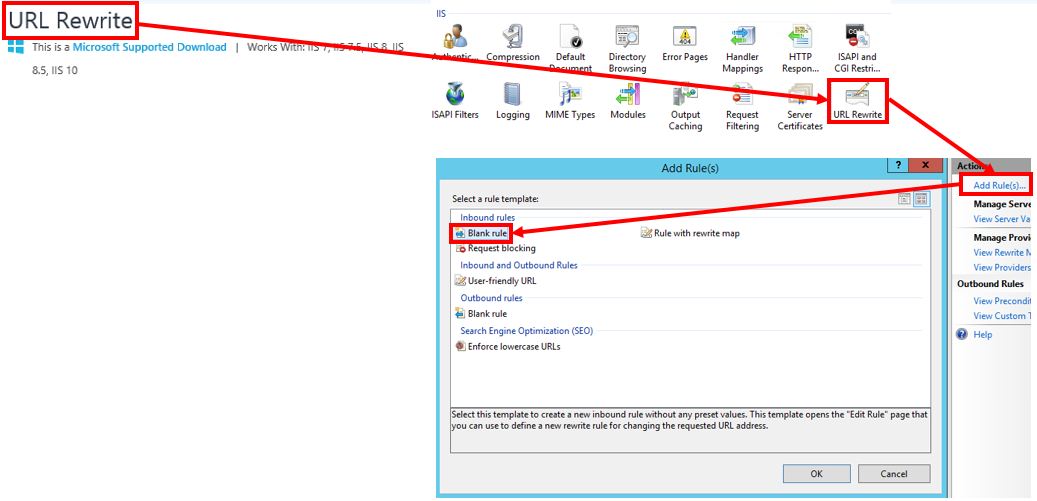Select the Request blocking template
The height and width of the screenshot is (501, 1037).
coord(496,249)
